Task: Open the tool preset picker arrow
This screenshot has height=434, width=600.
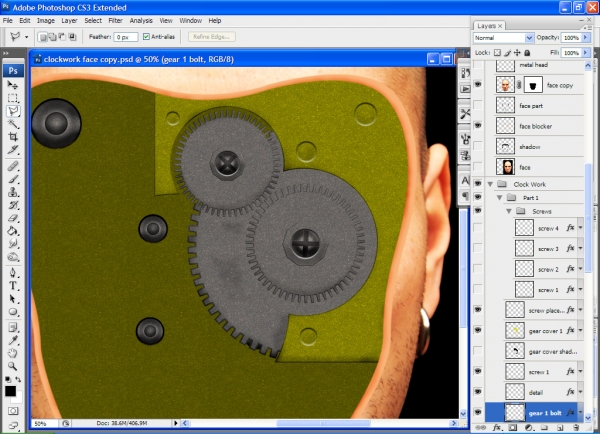Action: tap(26, 37)
